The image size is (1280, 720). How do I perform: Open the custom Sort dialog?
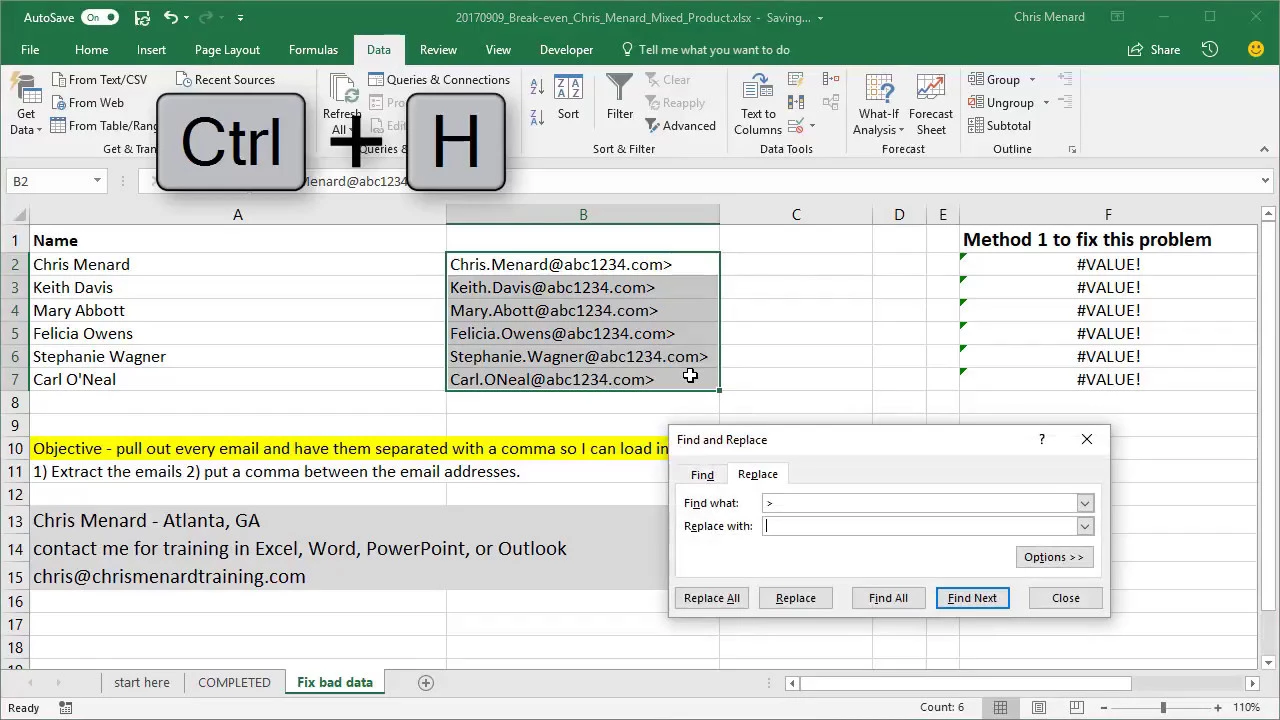tap(568, 100)
